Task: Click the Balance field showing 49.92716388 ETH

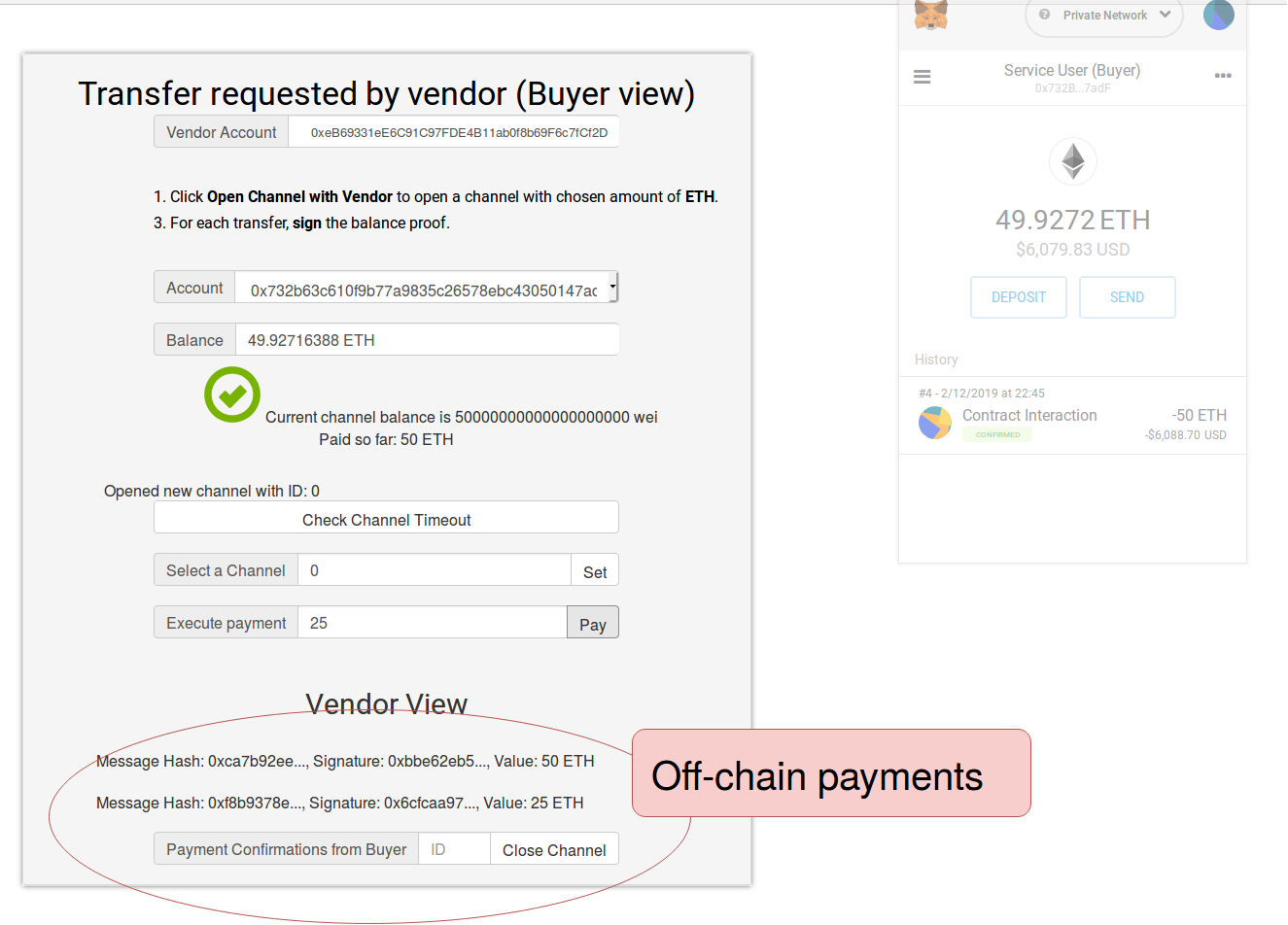Action: (x=427, y=340)
